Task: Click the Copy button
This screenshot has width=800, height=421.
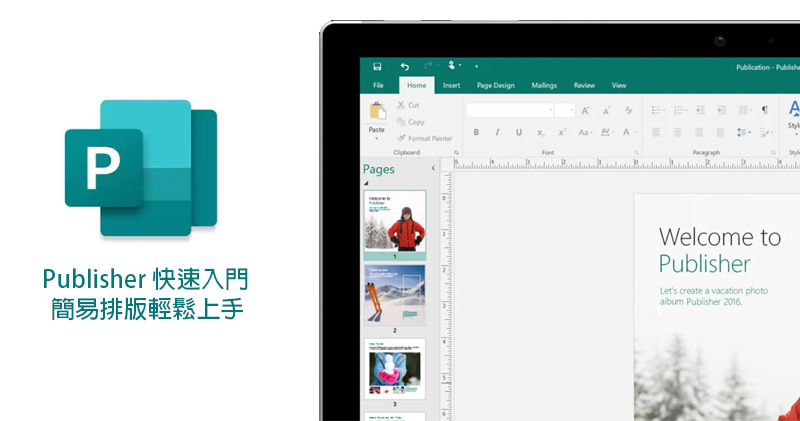Action: tap(411, 122)
